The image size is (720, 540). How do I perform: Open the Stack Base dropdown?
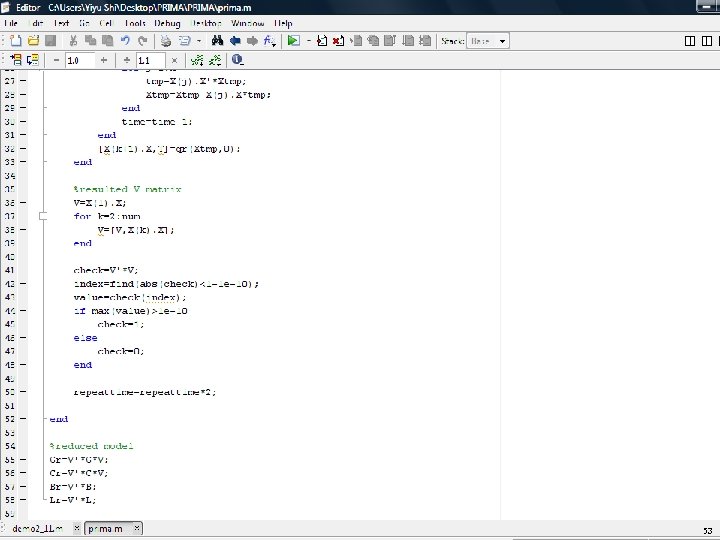pyautogui.click(x=488, y=41)
